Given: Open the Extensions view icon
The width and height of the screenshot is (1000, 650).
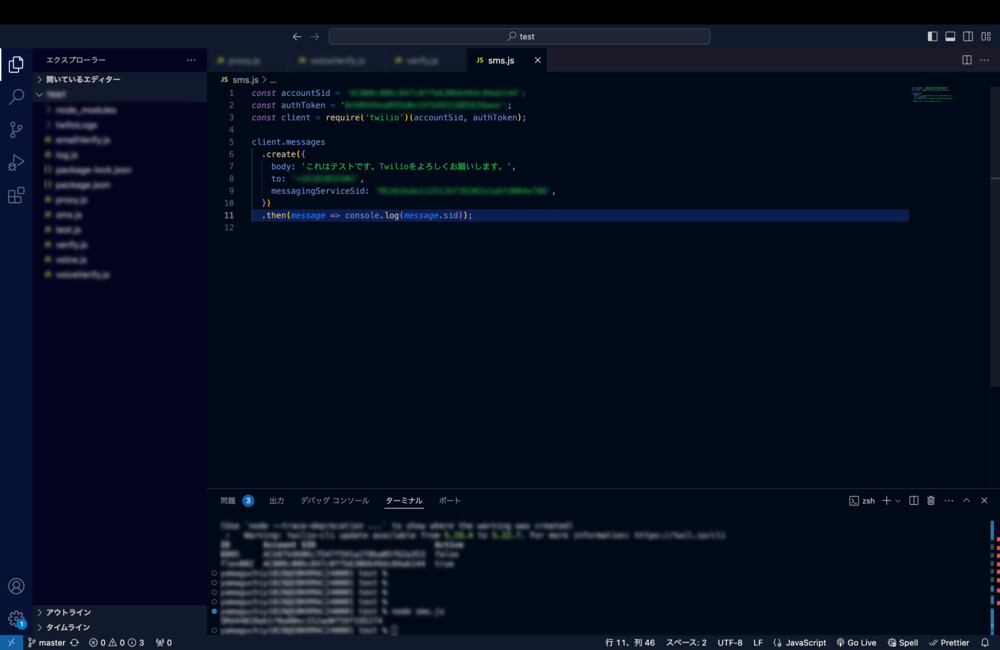Looking at the screenshot, I should pos(16,196).
